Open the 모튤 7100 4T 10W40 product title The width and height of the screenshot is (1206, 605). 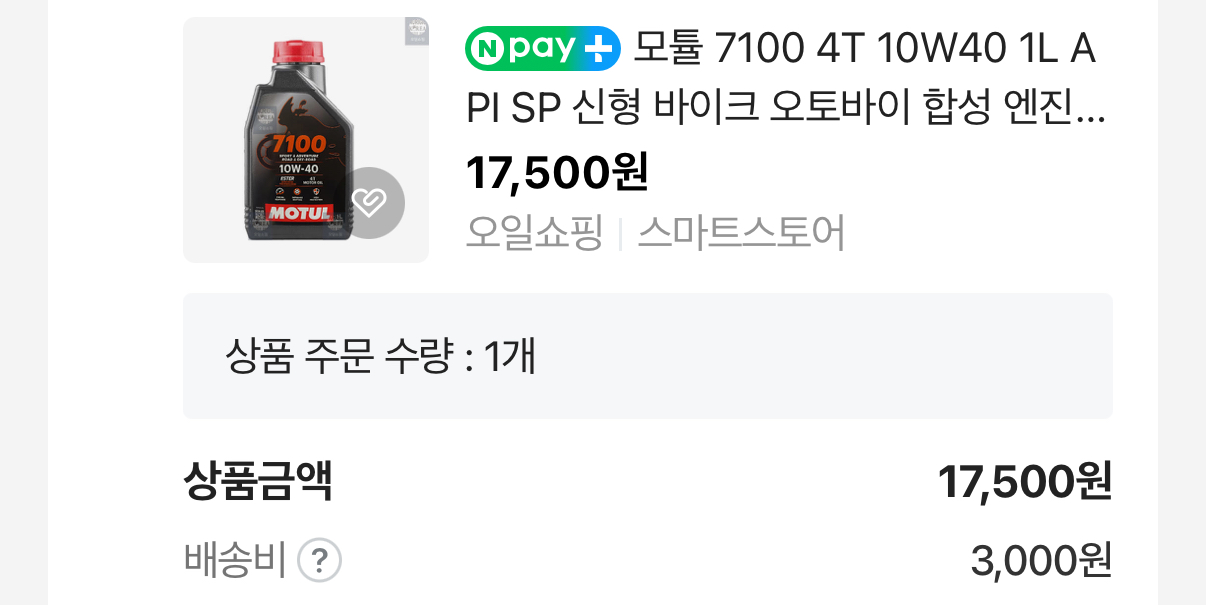click(786, 79)
